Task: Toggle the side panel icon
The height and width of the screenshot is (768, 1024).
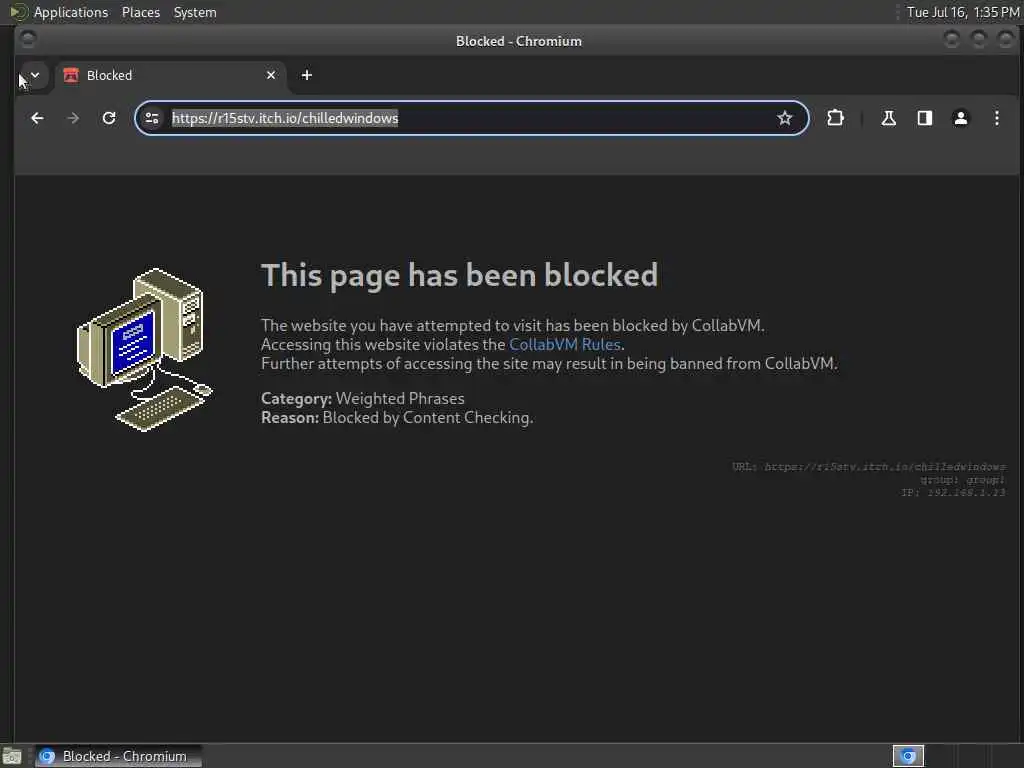Action: point(925,118)
